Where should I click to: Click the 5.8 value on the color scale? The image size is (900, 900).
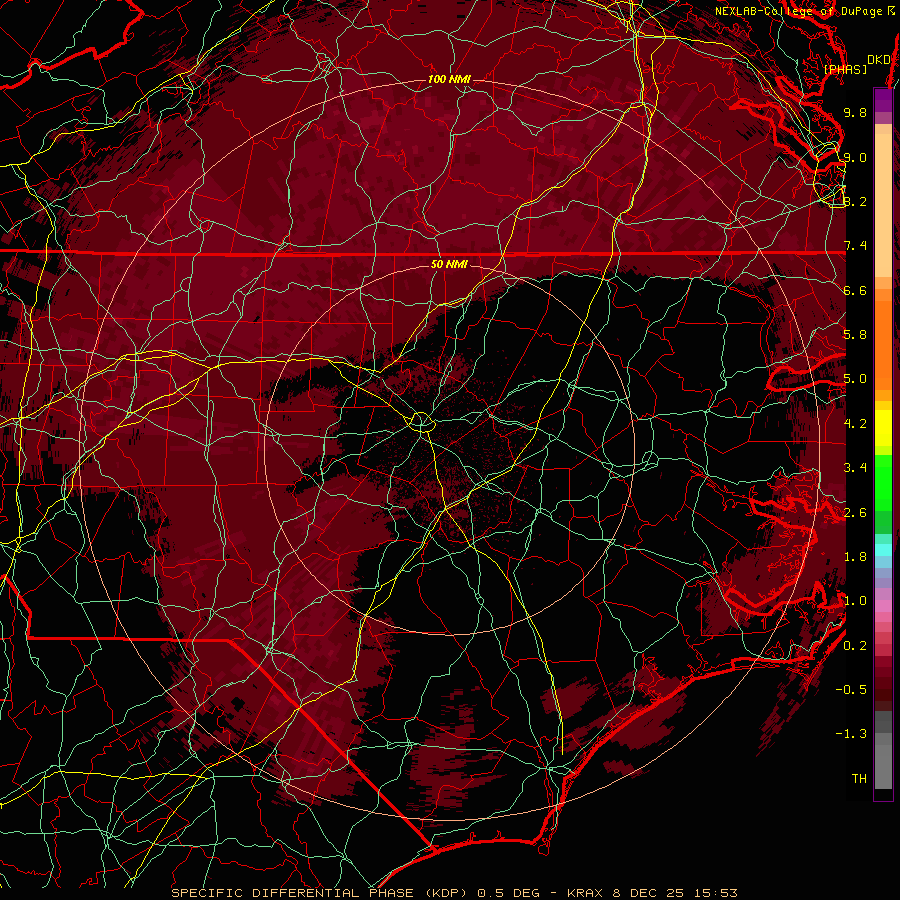click(x=855, y=335)
